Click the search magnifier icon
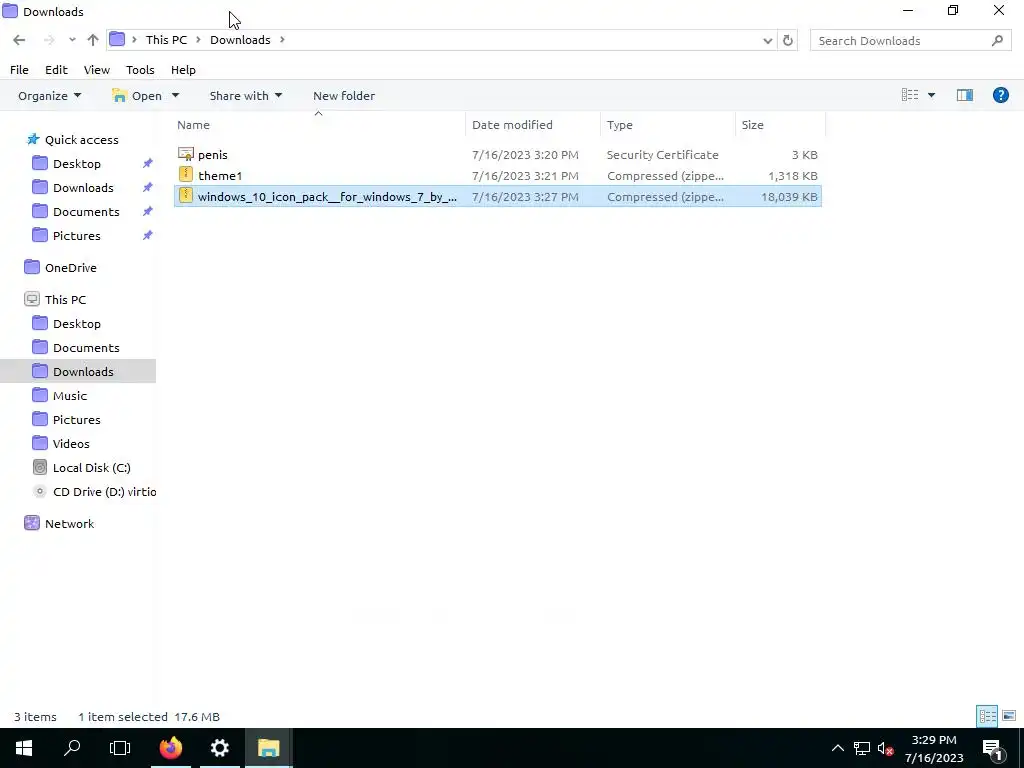This screenshot has width=1024, height=768. 997,40
